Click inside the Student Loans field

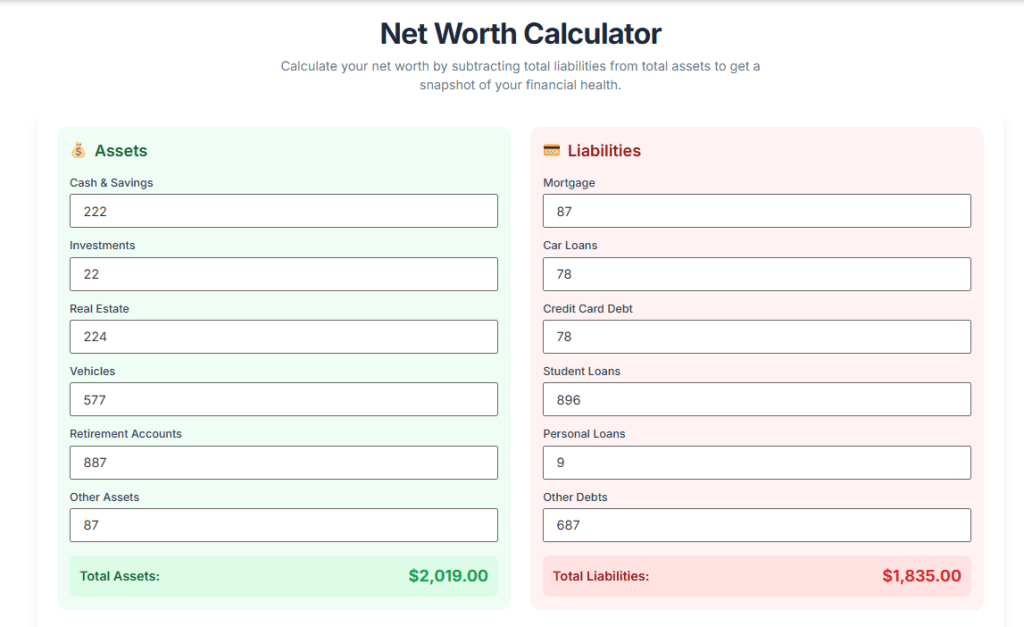(x=756, y=399)
